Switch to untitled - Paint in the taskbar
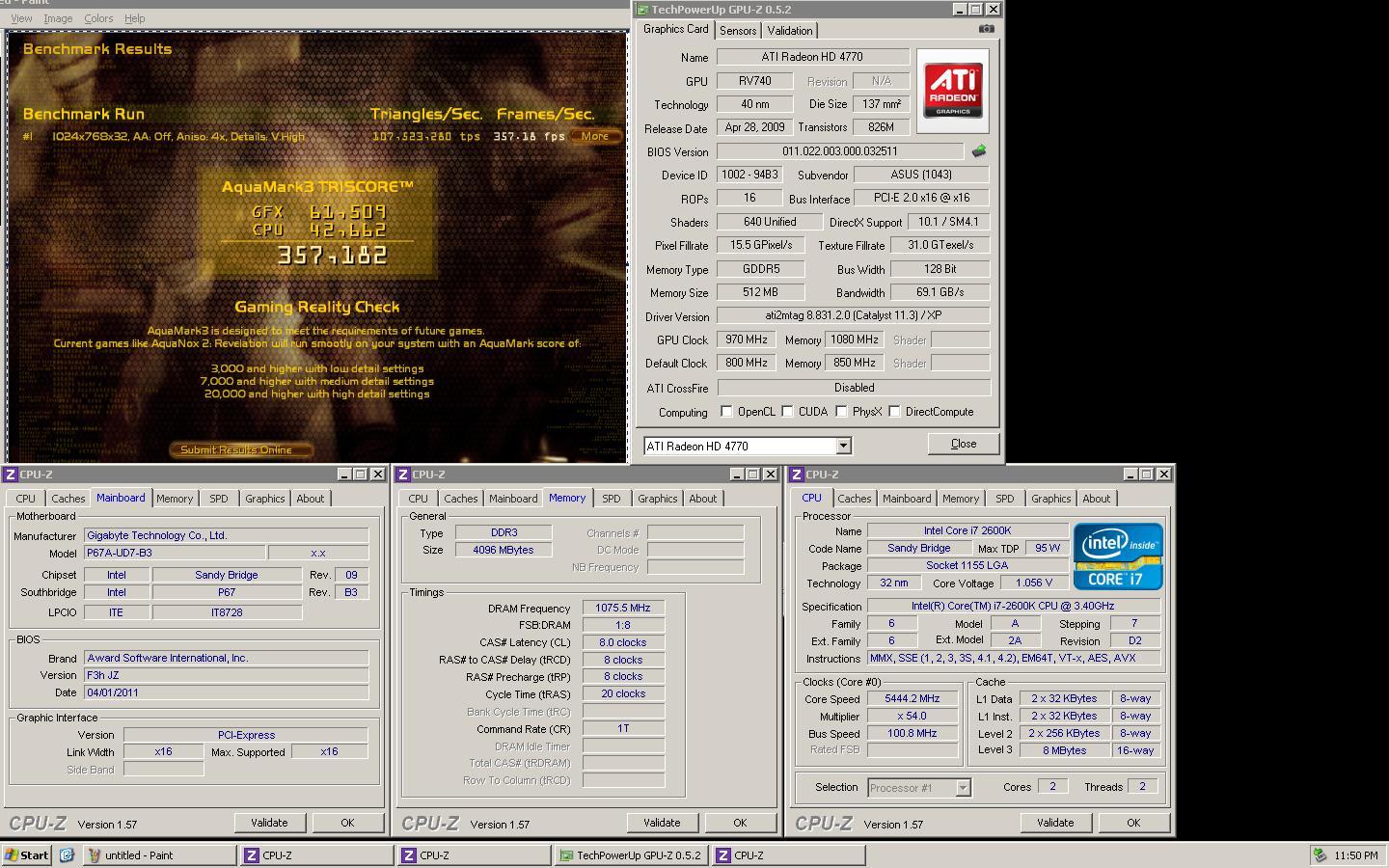Image resolution: width=1389 pixels, height=868 pixels. (x=160, y=855)
